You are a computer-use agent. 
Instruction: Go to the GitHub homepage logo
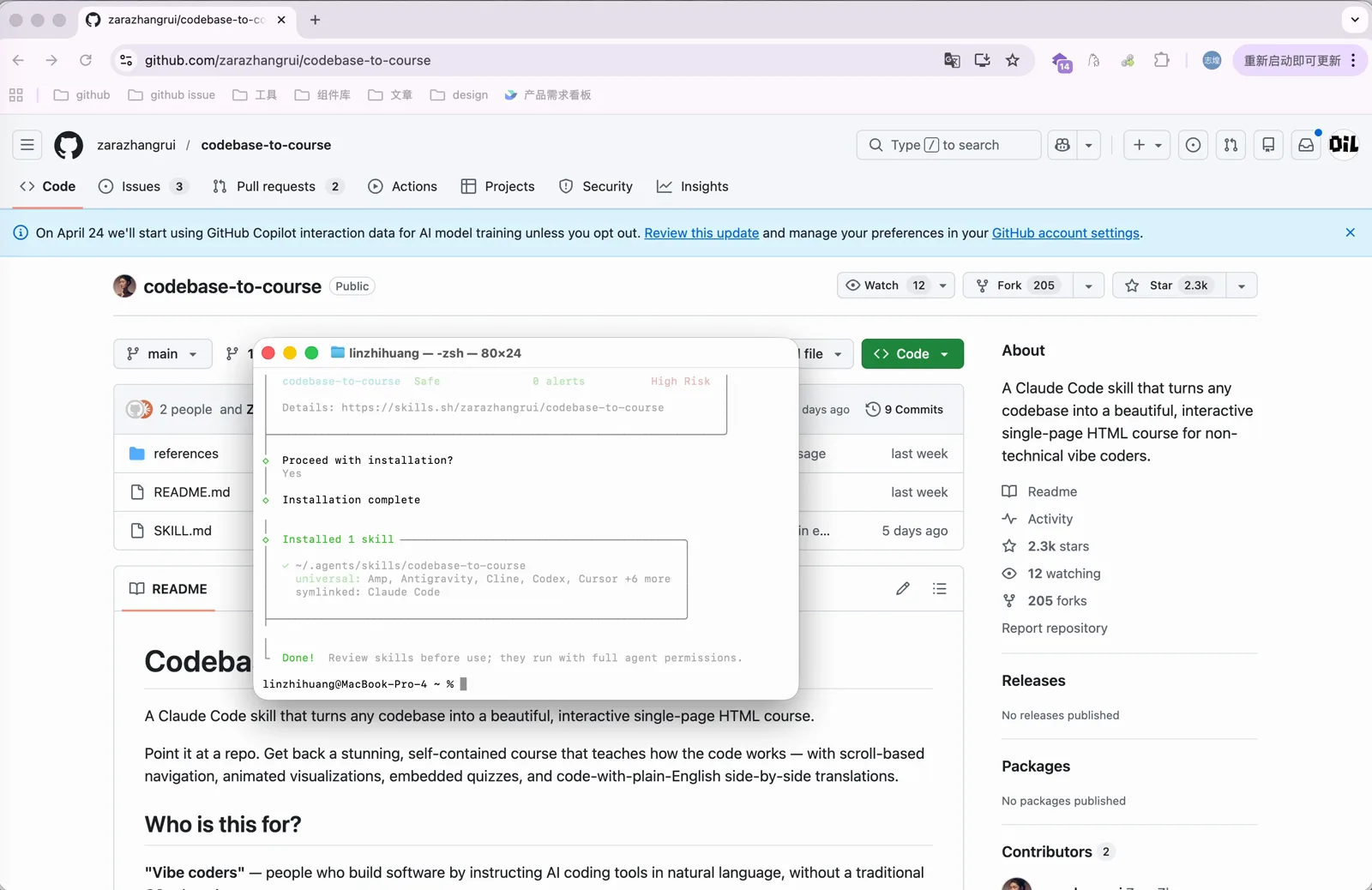click(x=69, y=145)
